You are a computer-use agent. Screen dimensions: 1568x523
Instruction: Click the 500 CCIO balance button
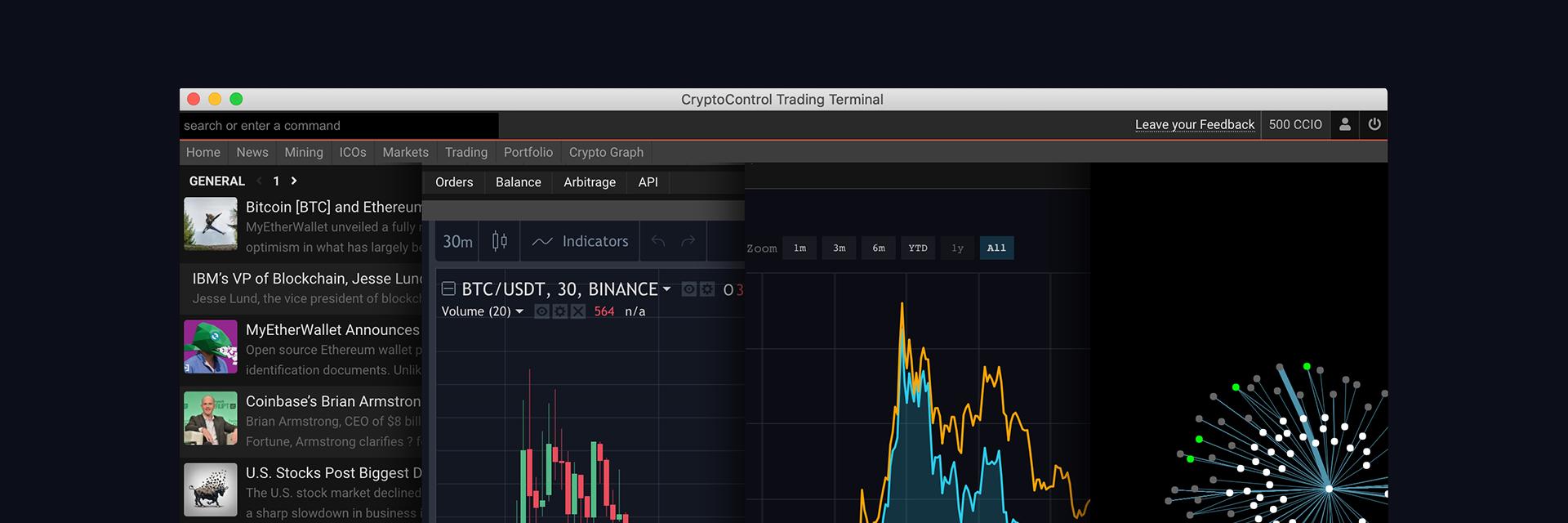tap(1295, 124)
